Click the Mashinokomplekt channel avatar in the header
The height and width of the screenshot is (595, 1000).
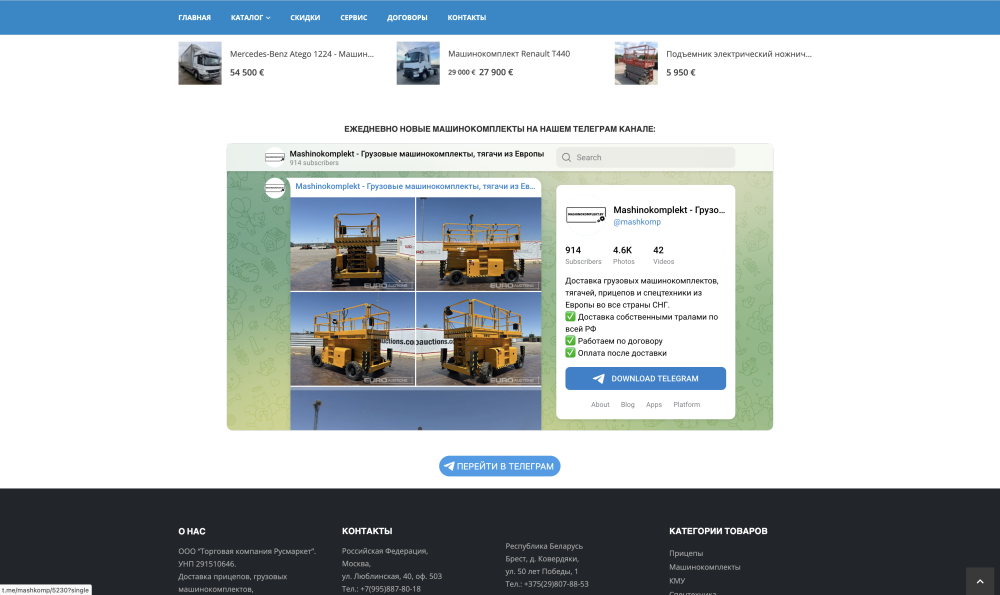click(x=275, y=157)
